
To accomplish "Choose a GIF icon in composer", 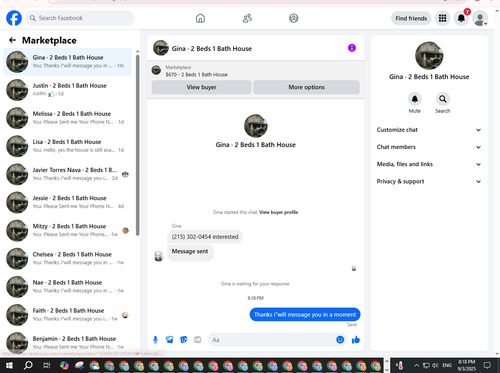I will pyautogui.click(x=198, y=340).
